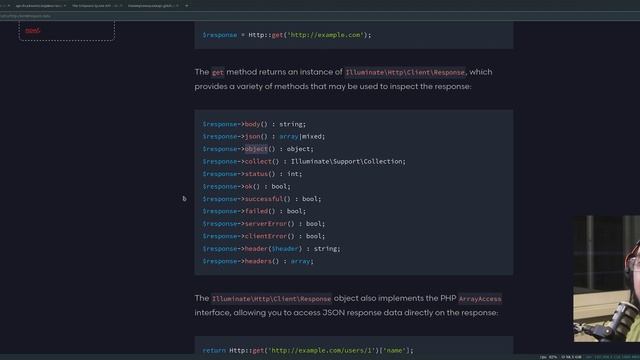Click the $response->headers() line

(258, 261)
